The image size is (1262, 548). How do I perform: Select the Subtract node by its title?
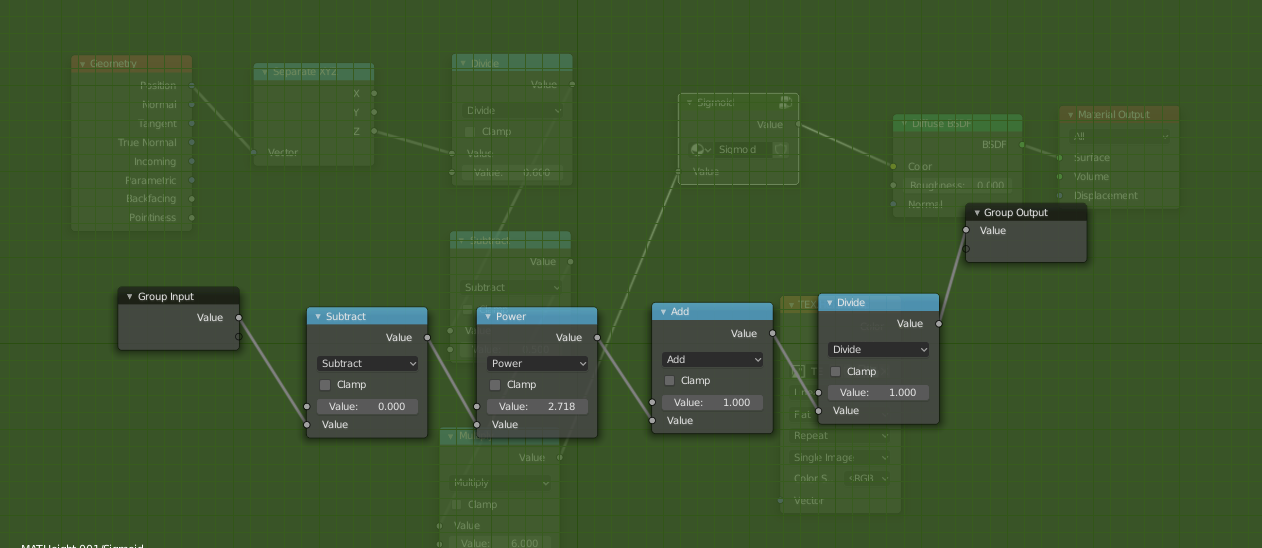click(346, 317)
